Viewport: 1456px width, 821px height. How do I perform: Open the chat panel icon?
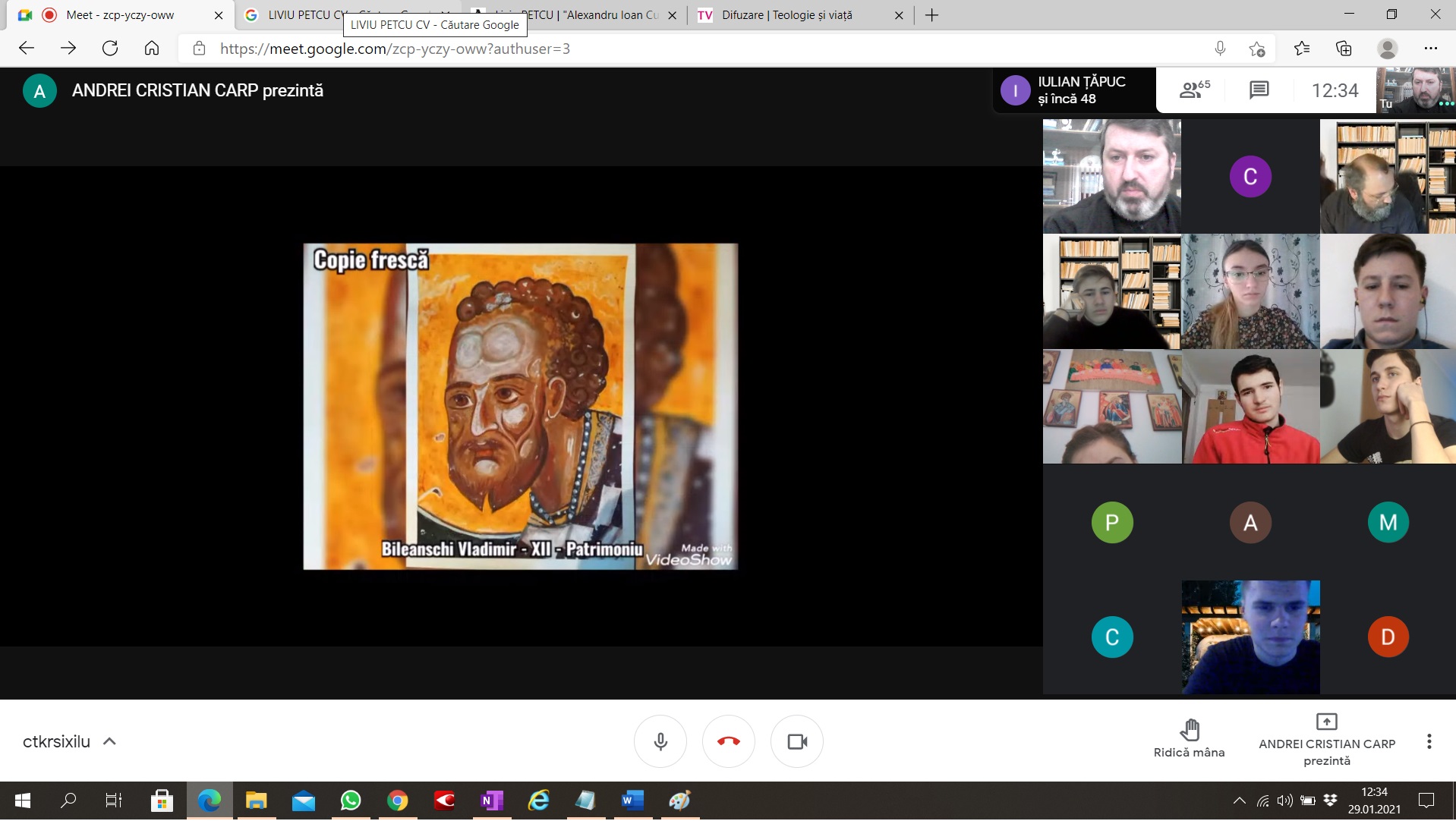1259,90
